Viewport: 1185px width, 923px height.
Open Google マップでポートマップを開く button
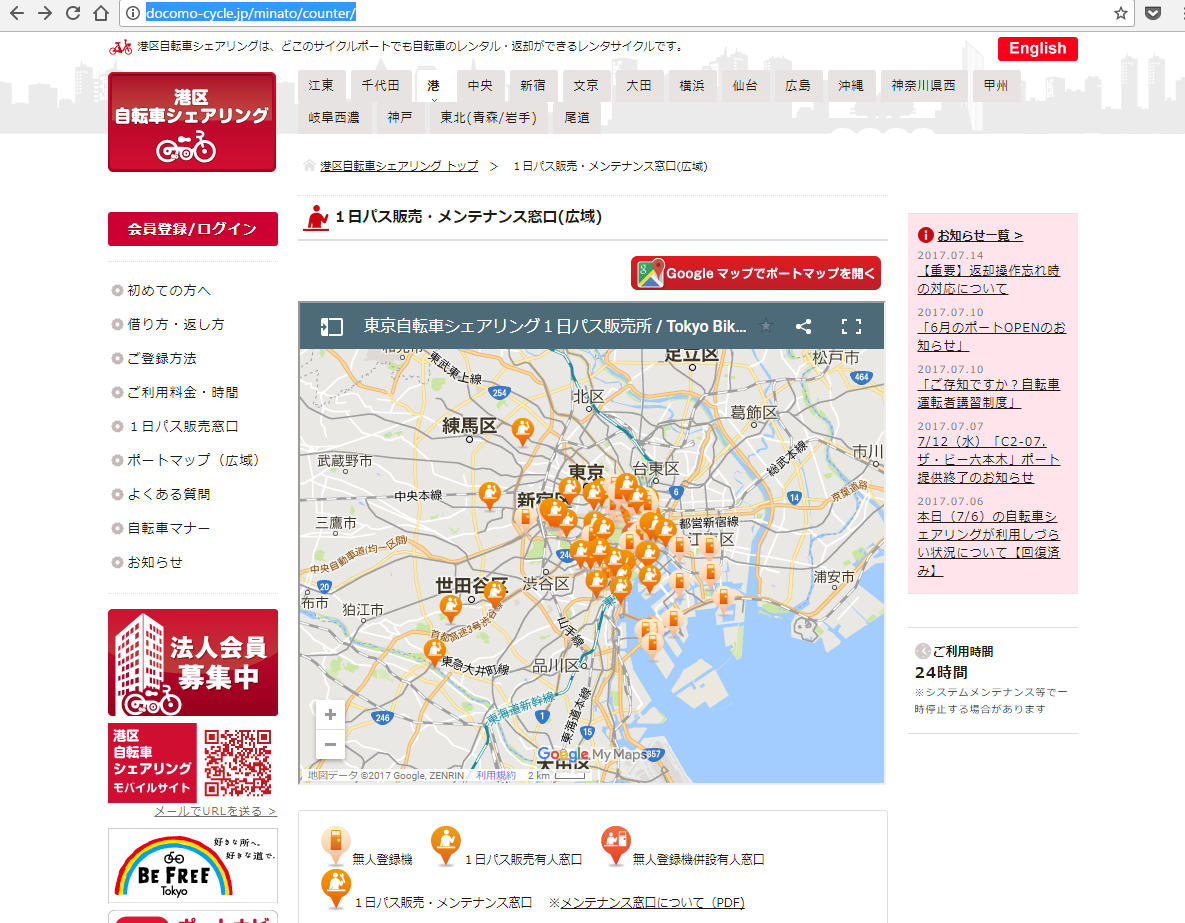[x=756, y=273]
